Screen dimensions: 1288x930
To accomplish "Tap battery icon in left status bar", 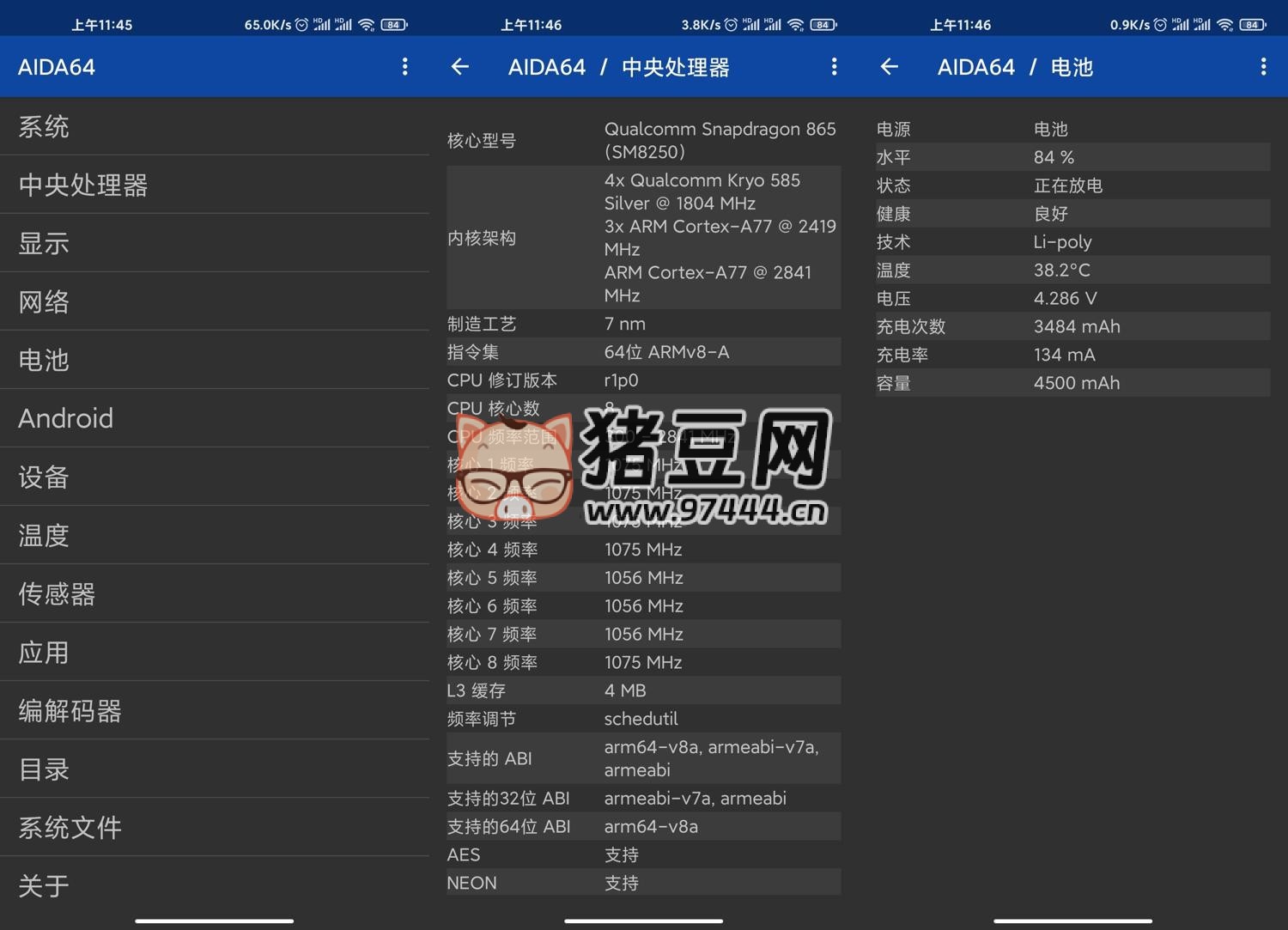I will click(x=393, y=25).
